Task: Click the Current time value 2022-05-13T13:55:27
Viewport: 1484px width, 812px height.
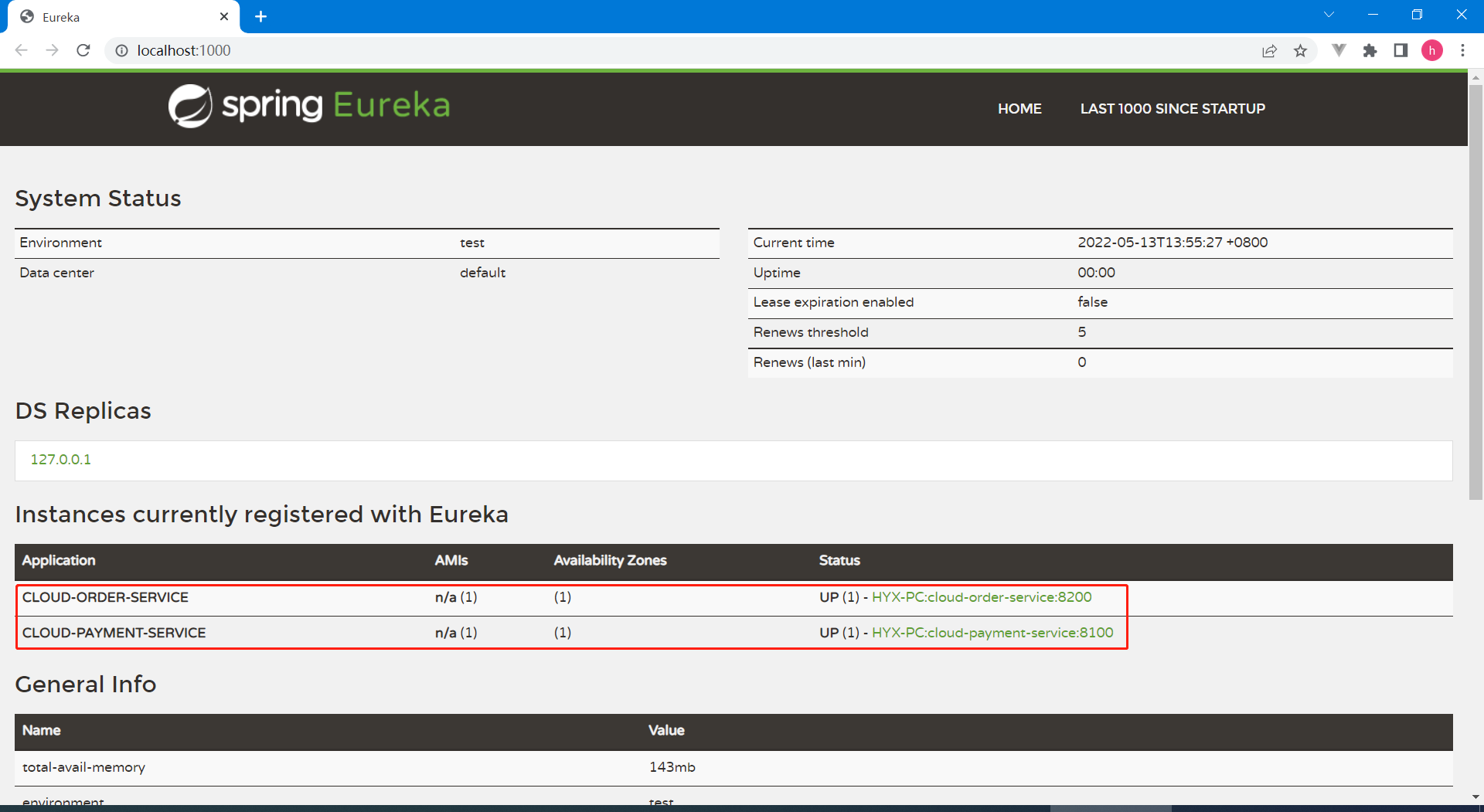Action: tap(1173, 243)
